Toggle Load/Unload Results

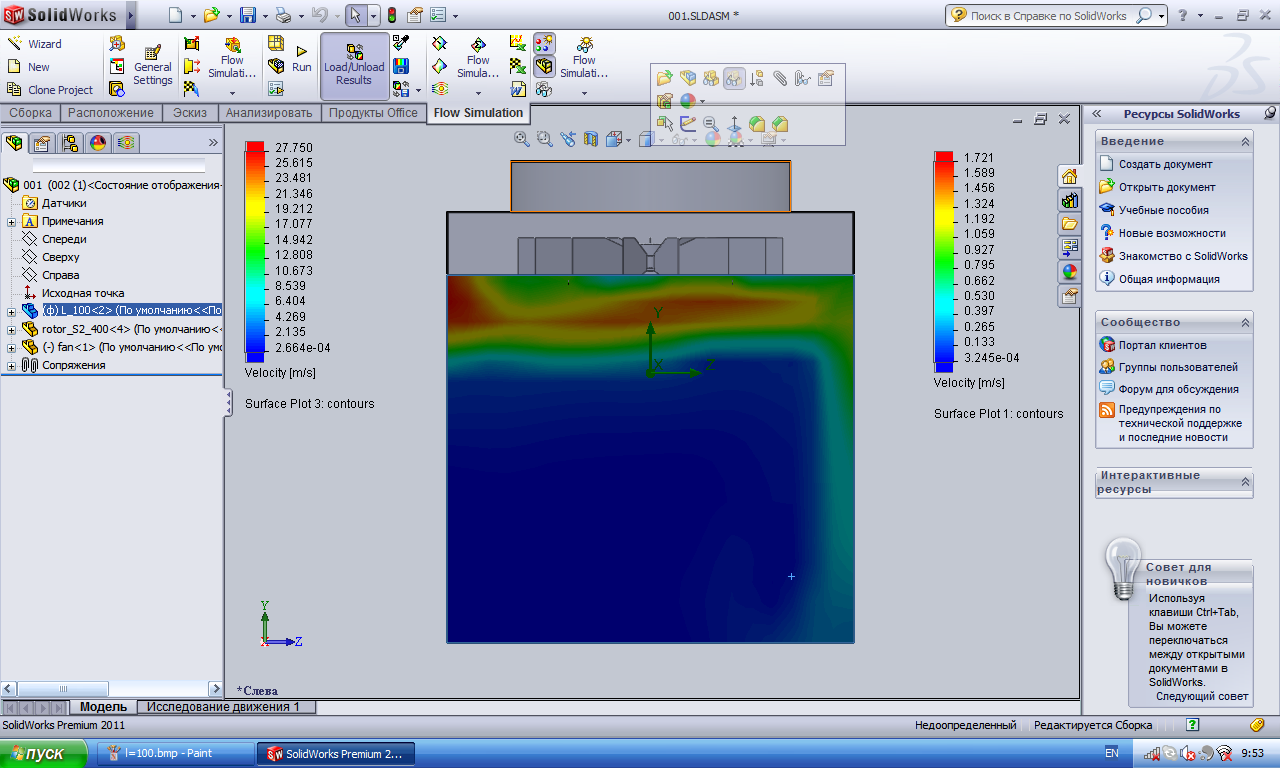pyautogui.click(x=354, y=66)
